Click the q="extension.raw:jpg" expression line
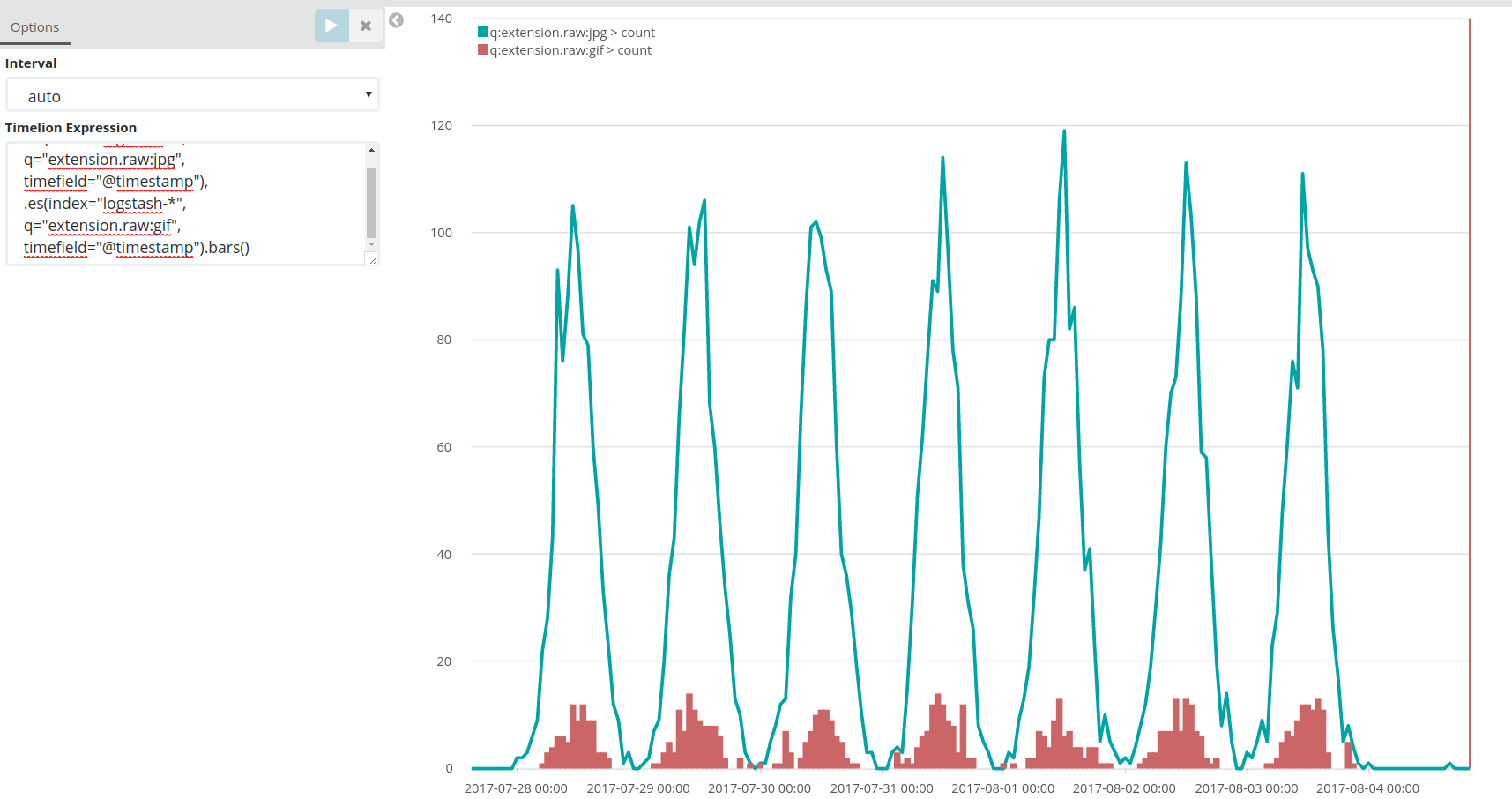 click(104, 160)
